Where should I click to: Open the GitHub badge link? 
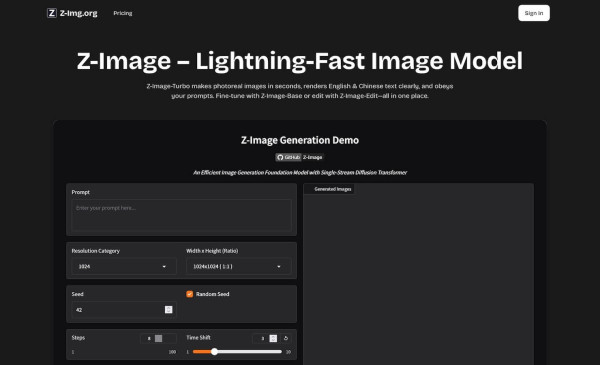pos(288,157)
